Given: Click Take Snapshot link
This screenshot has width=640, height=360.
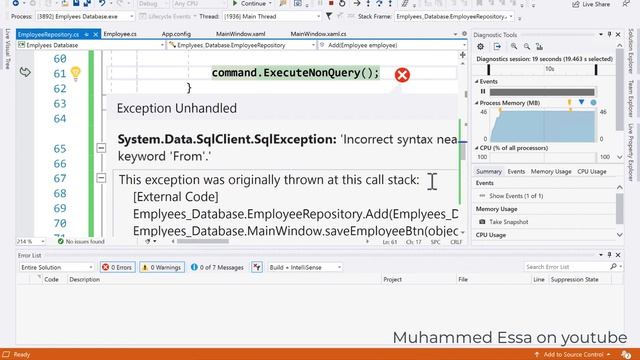Looking at the screenshot, I should coord(509,222).
